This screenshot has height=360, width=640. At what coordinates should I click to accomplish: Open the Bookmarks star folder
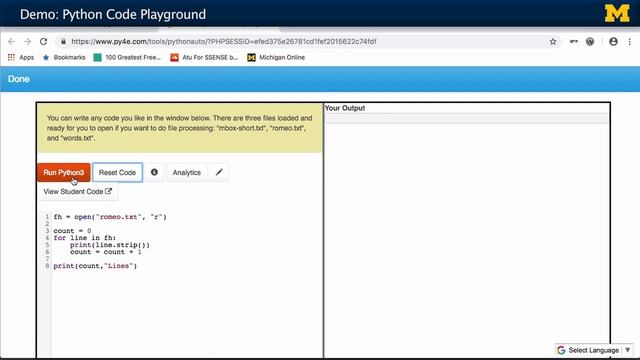coord(64,58)
